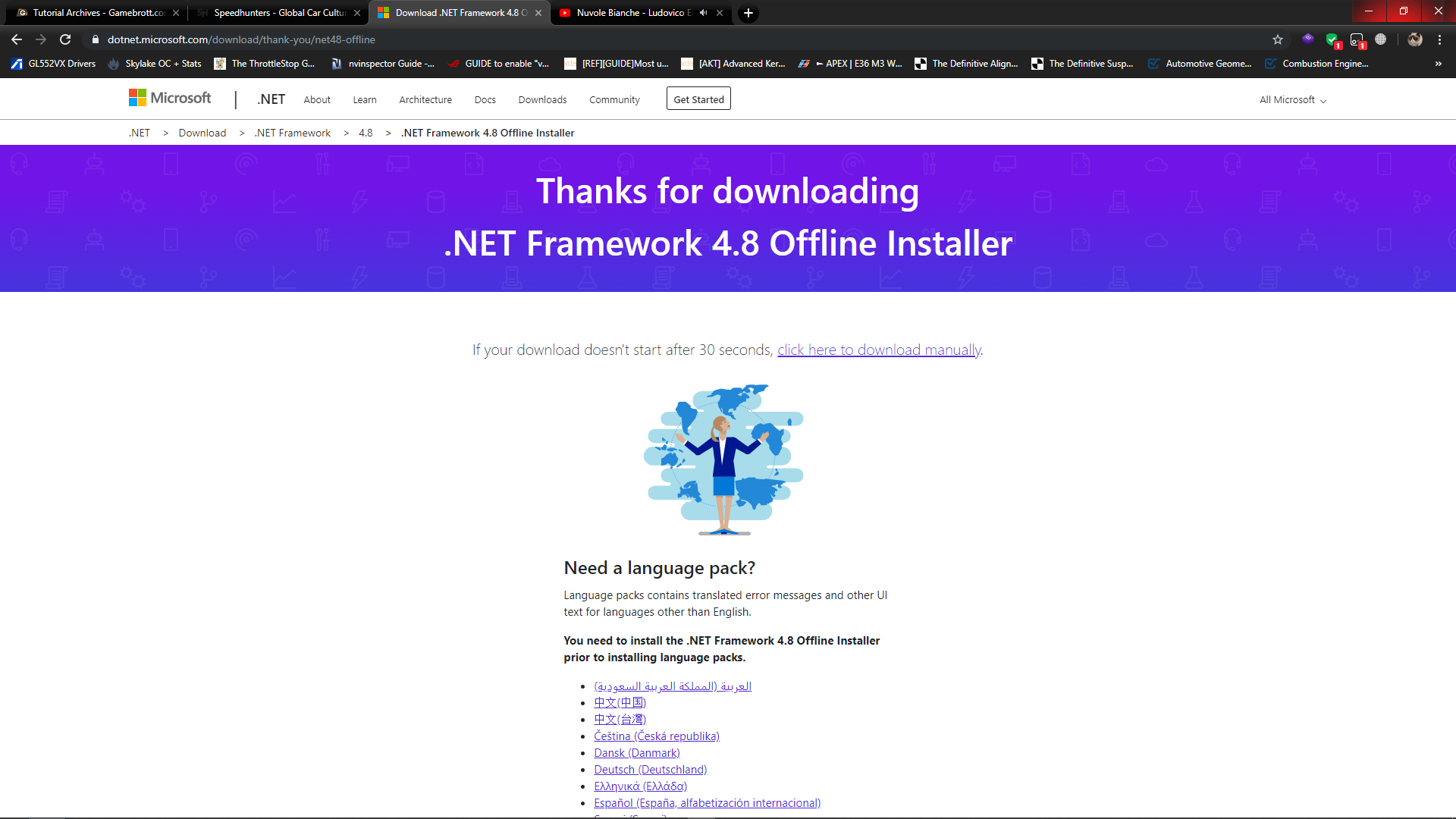
Task: Click the Download breadcrumb link
Action: click(x=202, y=133)
